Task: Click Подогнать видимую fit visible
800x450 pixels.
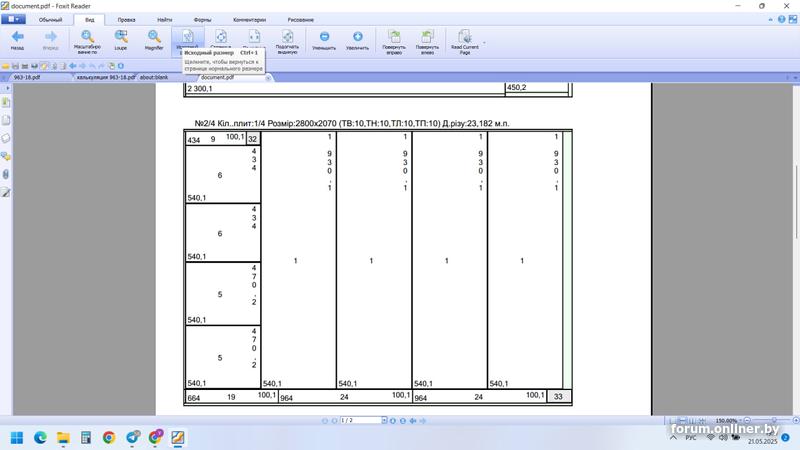Action: tap(287, 41)
